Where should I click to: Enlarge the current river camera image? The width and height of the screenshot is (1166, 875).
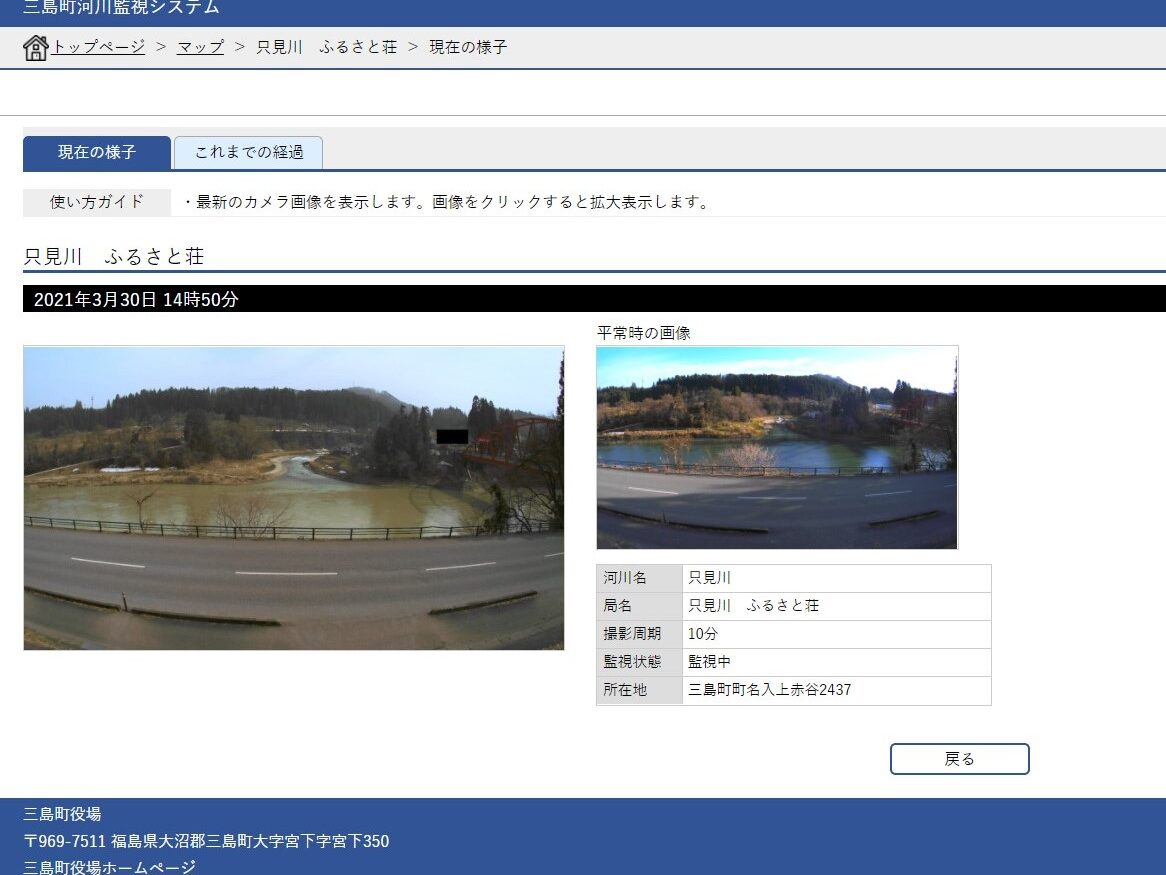tap(293, 498)
